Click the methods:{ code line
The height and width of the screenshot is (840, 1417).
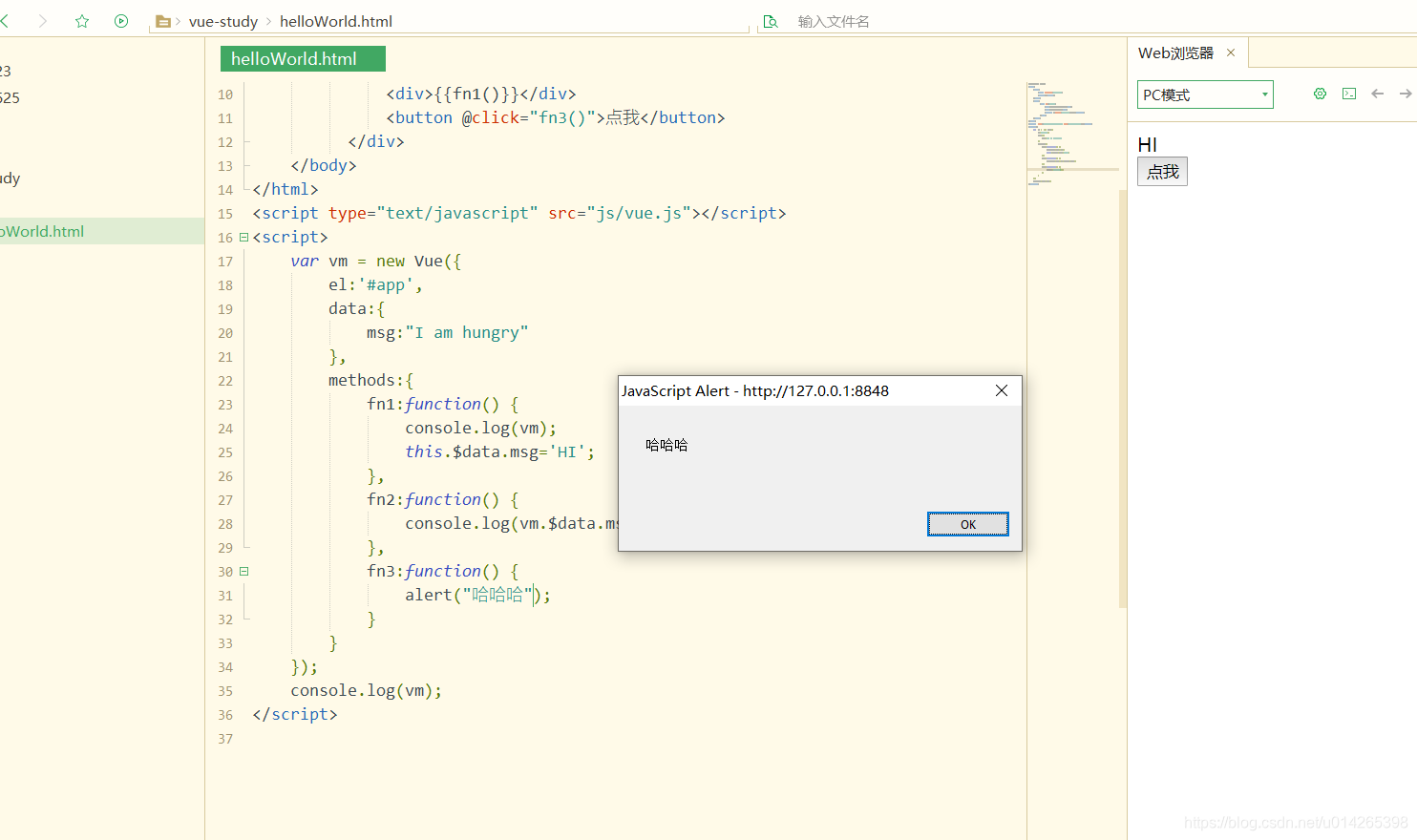[370, 380]
